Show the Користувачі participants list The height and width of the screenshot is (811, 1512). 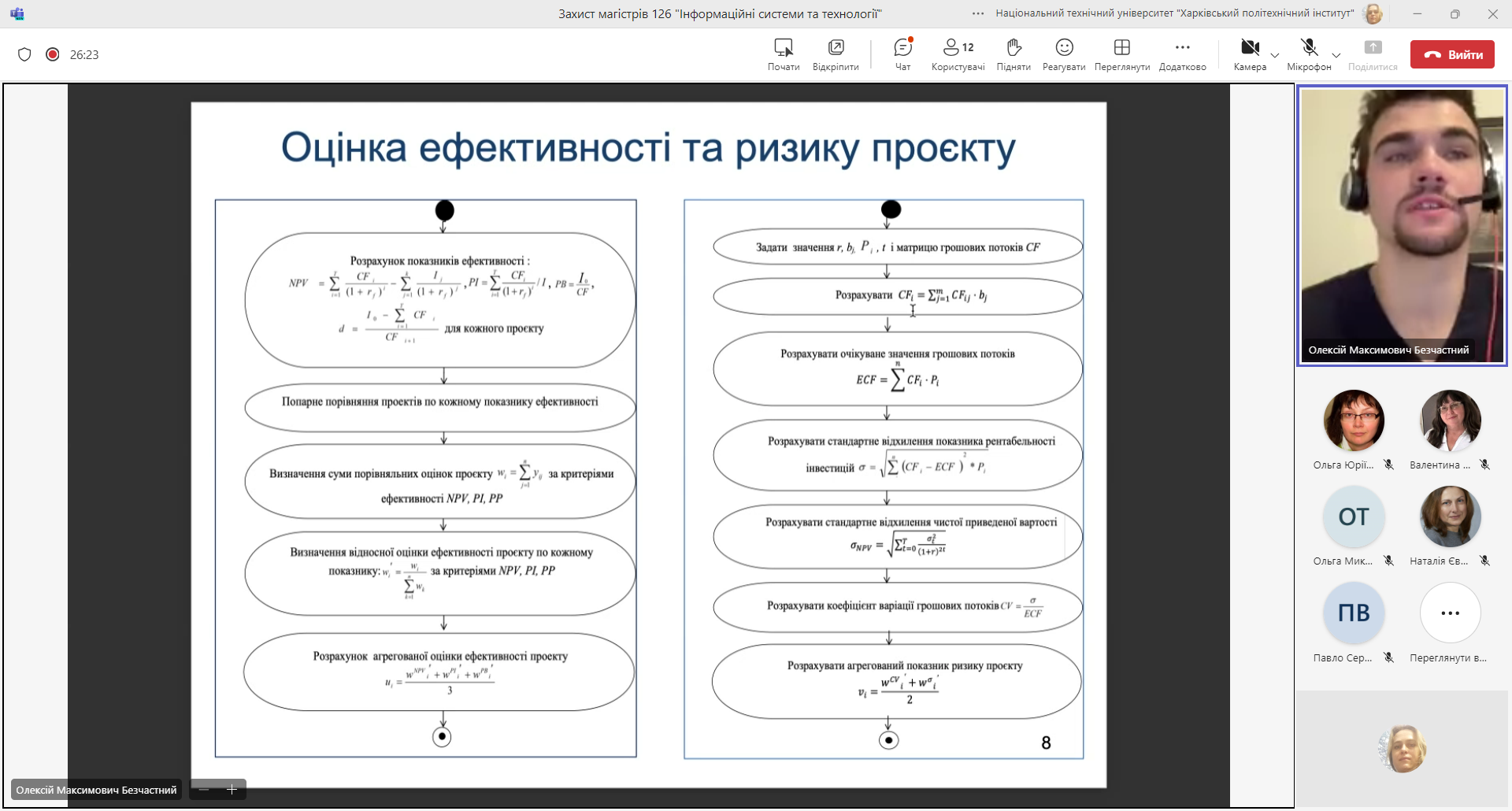pyautogui.click(x=958, y=54)
